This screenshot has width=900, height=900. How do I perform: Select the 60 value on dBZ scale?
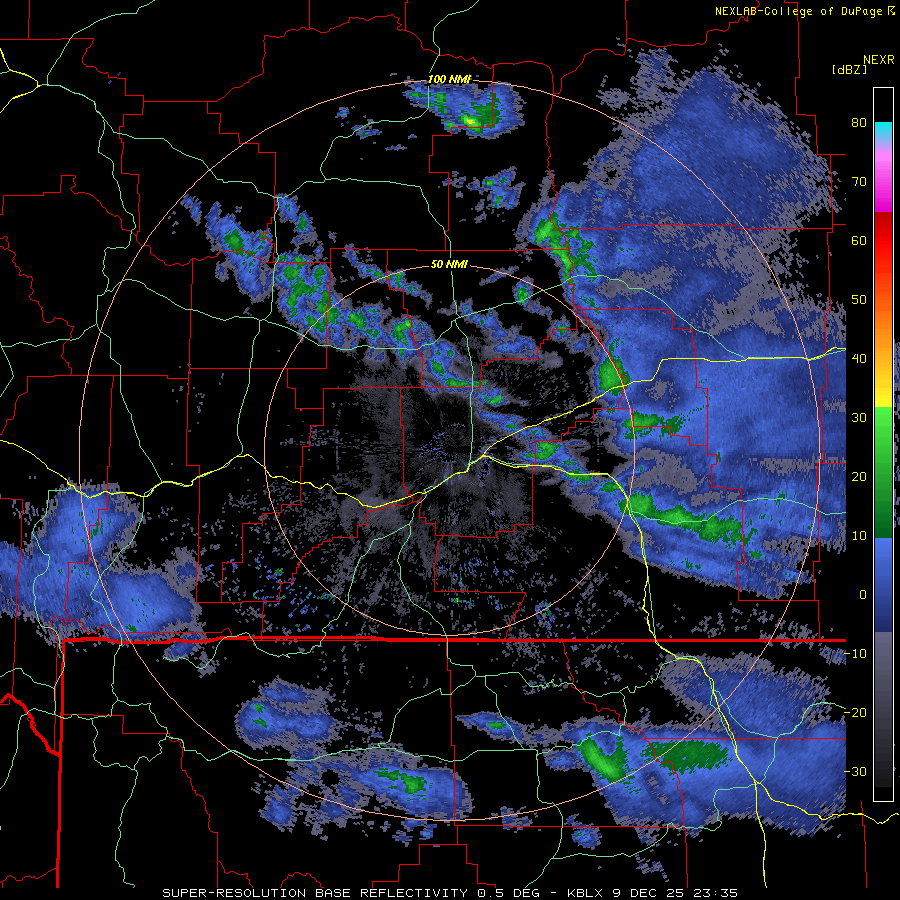click(x=859, y=240)
